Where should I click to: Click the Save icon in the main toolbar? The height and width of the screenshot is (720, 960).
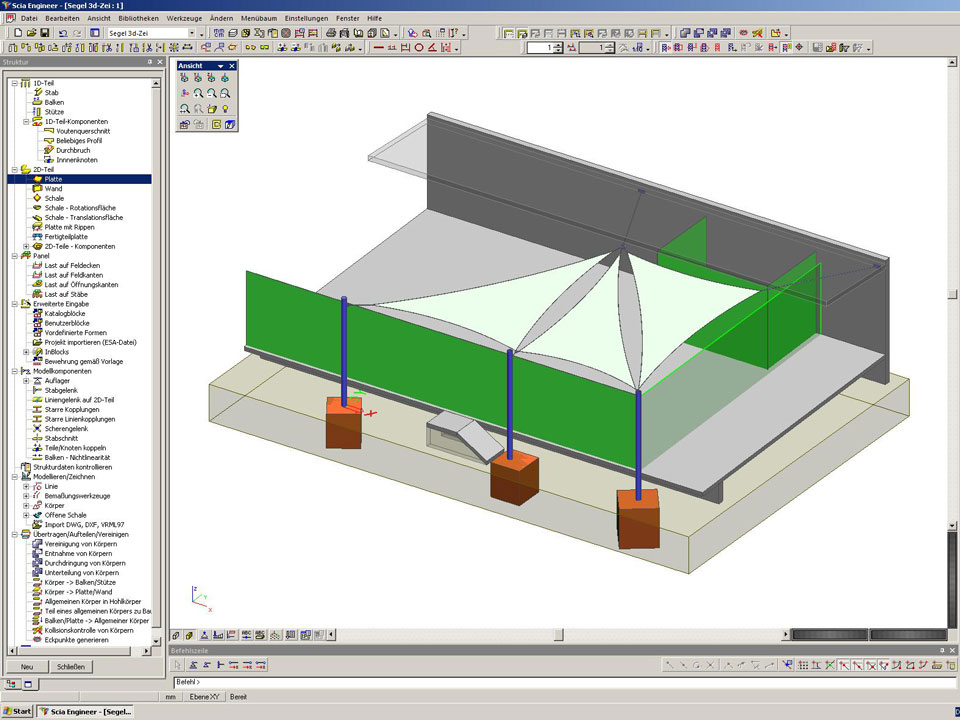click(45, 33)
